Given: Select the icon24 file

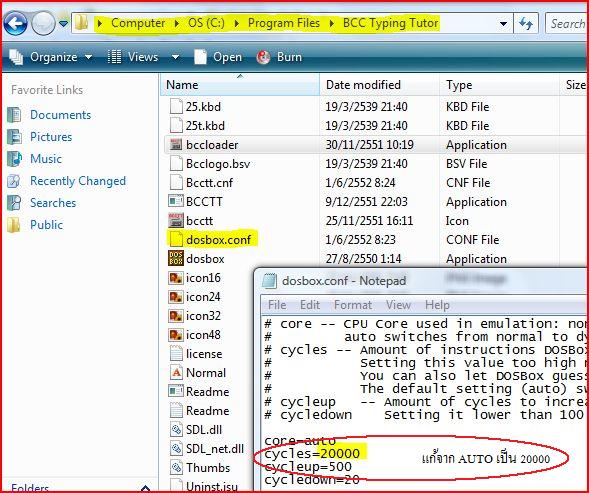Looking at the screenshot, I should (194, 297).
